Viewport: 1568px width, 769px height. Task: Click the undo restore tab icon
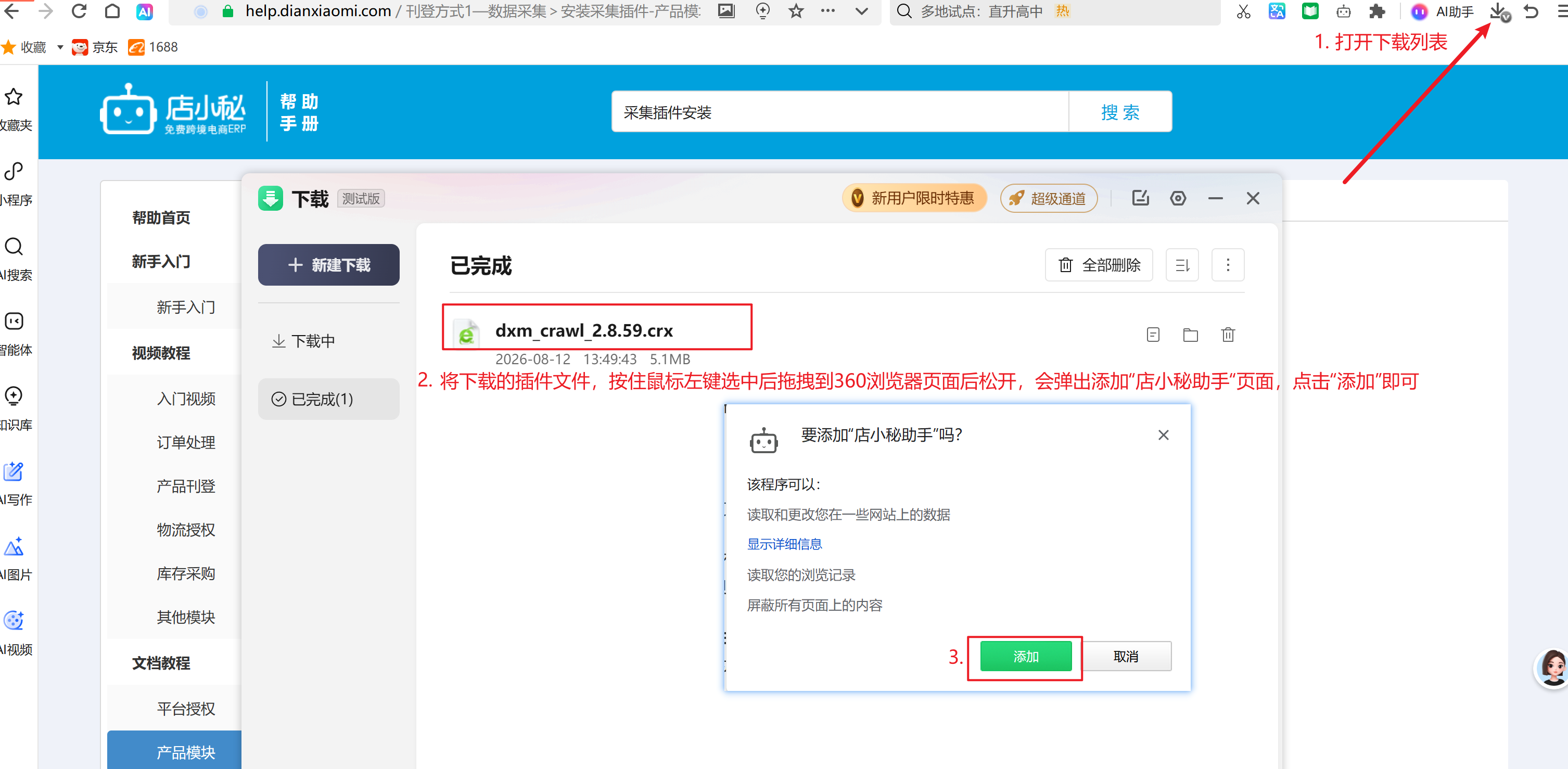tap(1531, 11)
